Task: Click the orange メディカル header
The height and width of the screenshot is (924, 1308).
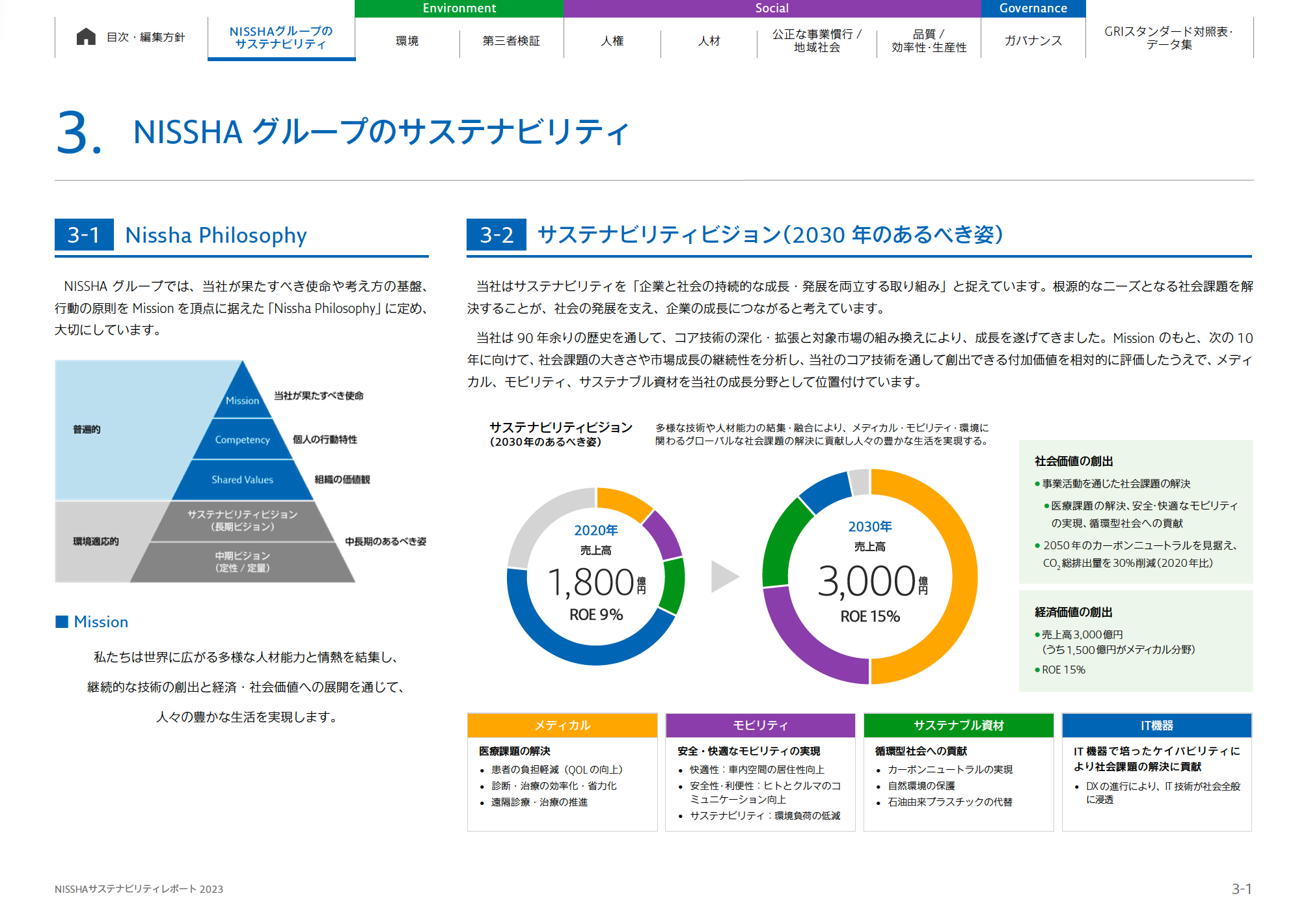Action: [562, 725]
